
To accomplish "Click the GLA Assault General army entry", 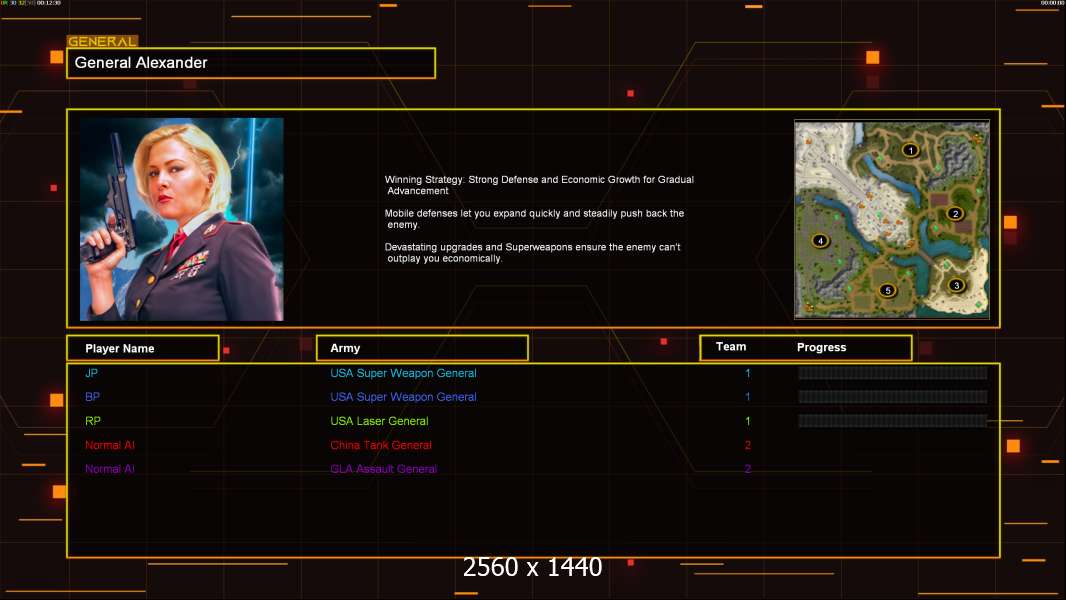I will point(383,469).
